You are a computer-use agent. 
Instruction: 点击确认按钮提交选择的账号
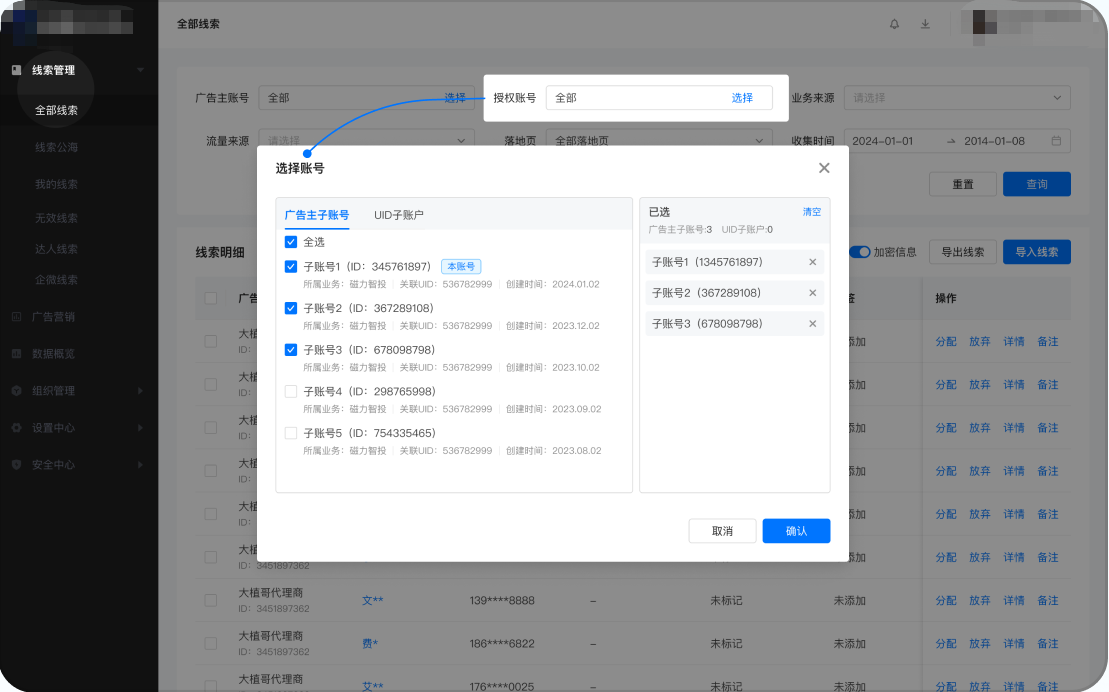point(795,531)
